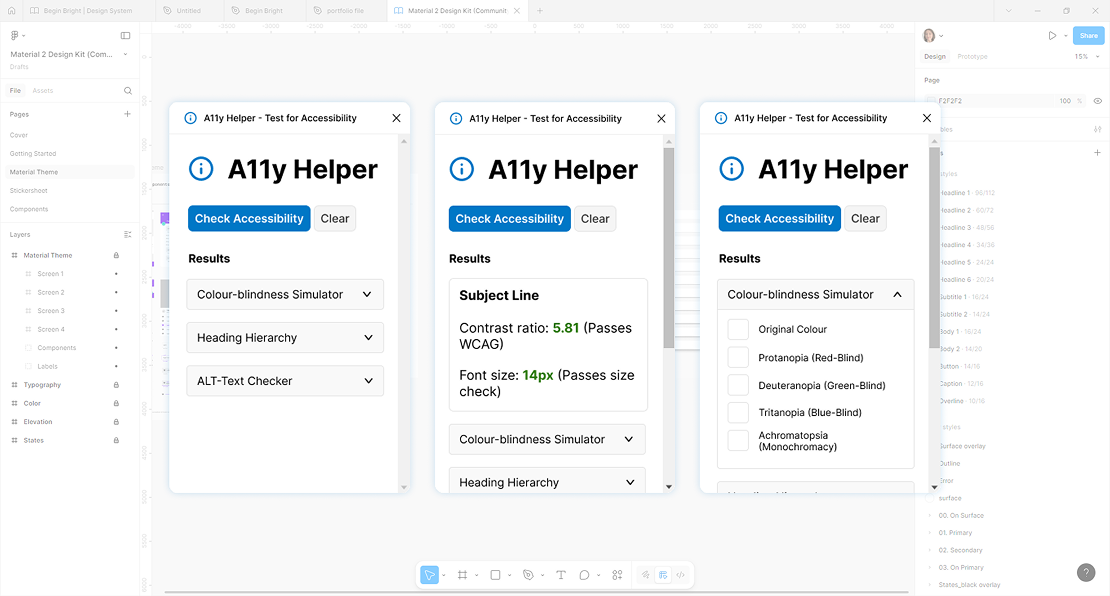Click Check Accessibility in the right window
This screenshot has height=596, width=1110.
779,219
